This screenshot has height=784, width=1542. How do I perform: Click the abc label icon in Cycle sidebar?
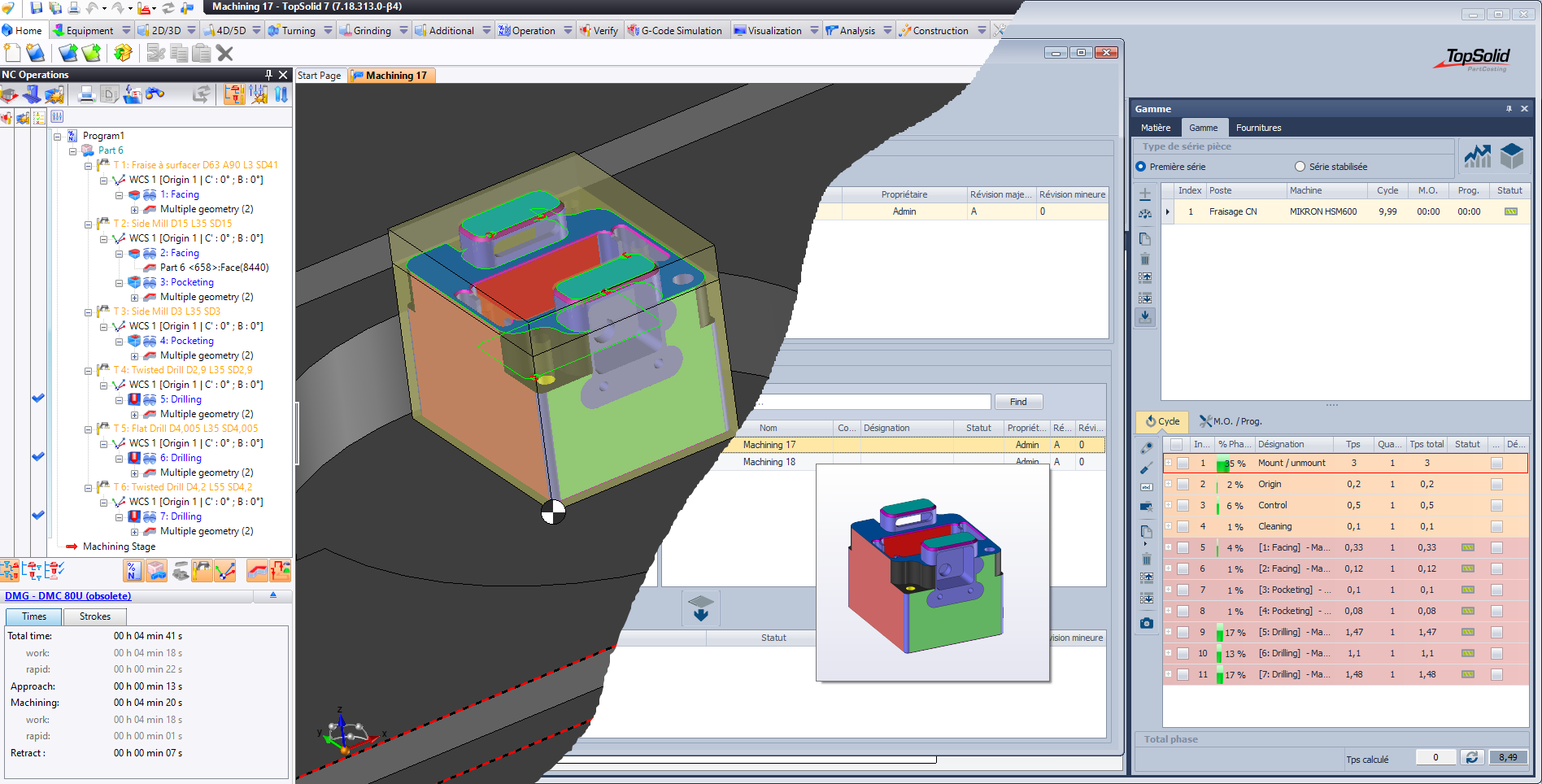point(1146,486)
